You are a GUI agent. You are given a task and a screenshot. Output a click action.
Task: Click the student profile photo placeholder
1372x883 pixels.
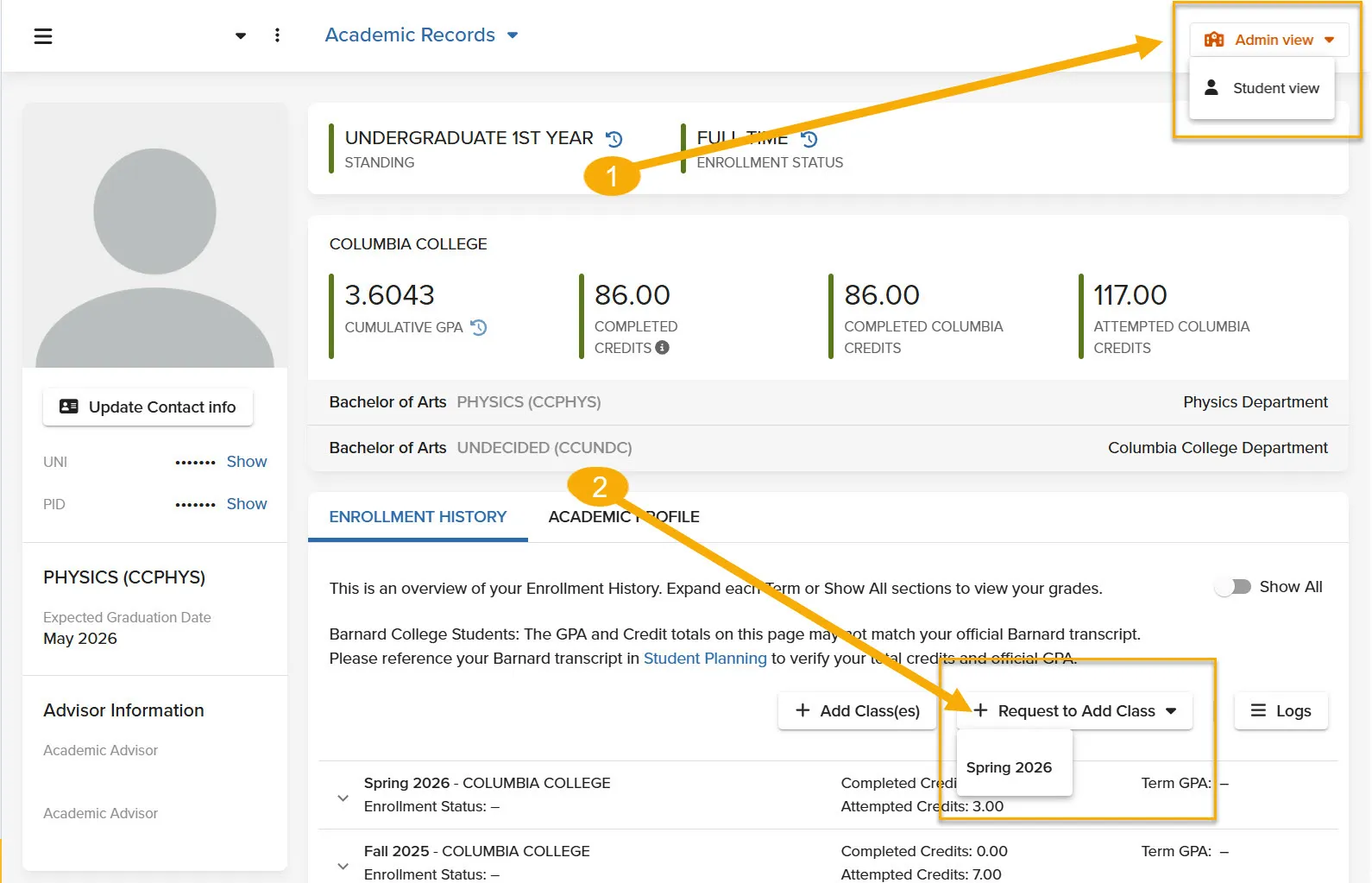coord(154,236)
